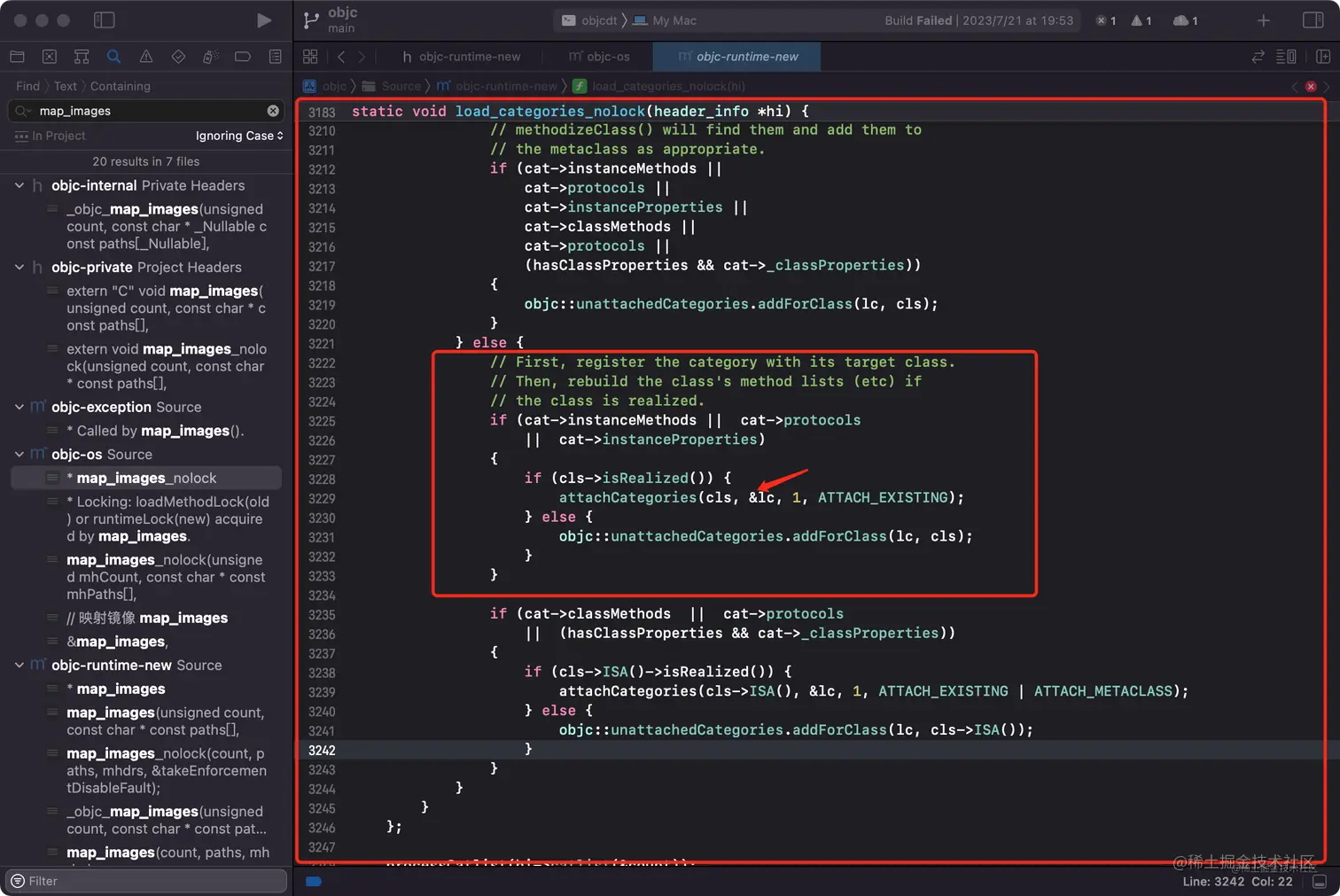Switch to the active objc-runtime-new source tab
This screenshot has width=1340, height=896.
tap(737, 57)
